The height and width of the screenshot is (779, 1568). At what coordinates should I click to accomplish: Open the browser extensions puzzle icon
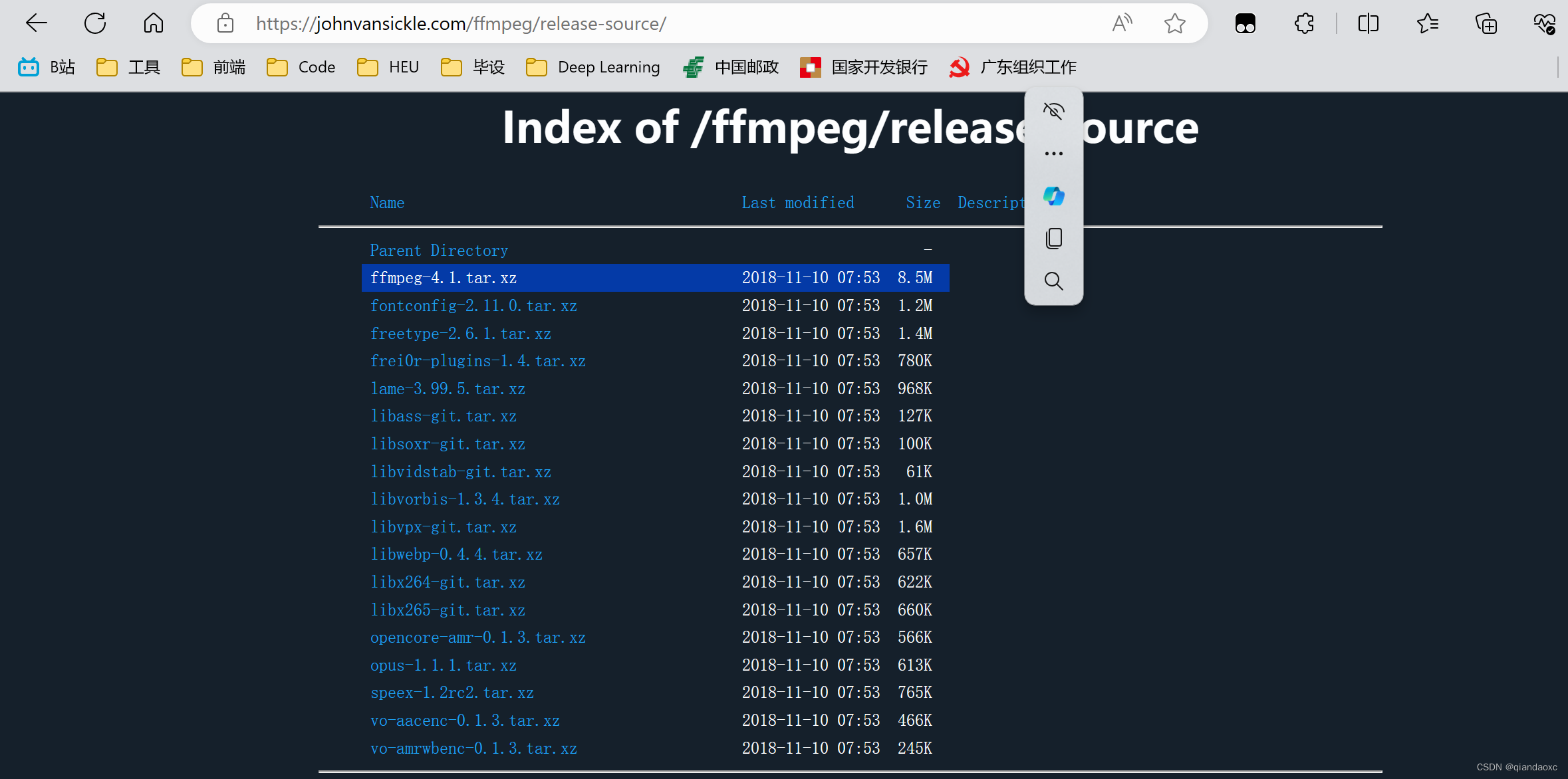1304,24
